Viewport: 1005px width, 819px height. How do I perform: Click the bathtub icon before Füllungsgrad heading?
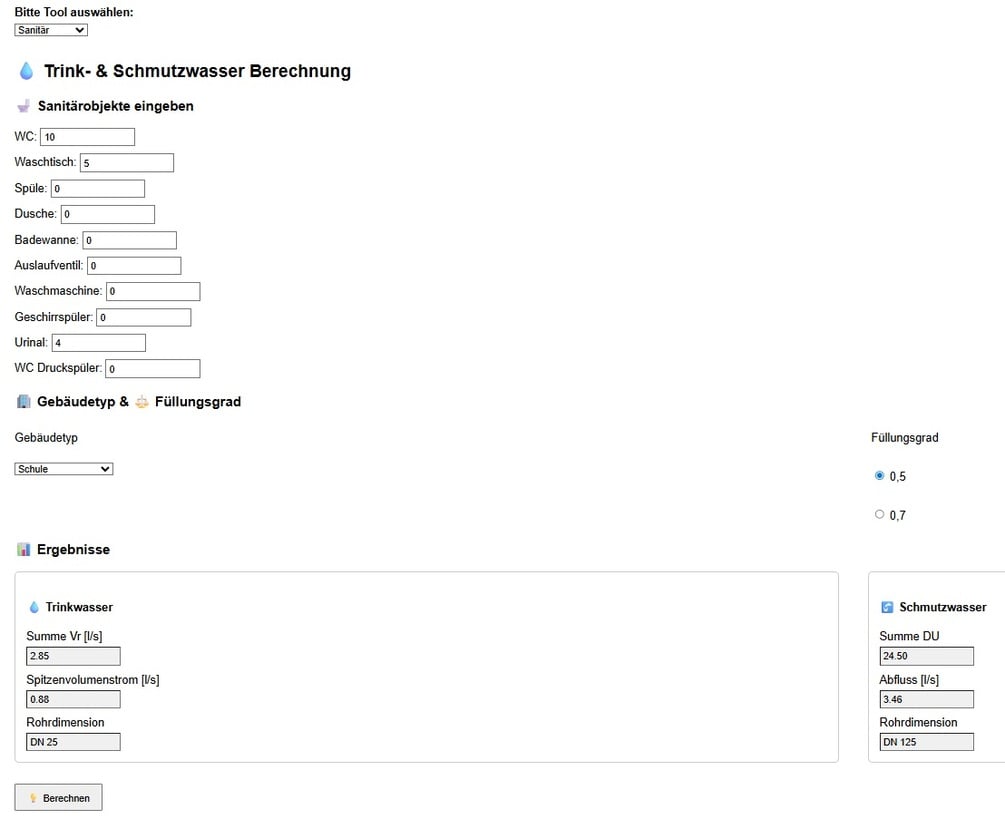(142, 402)
